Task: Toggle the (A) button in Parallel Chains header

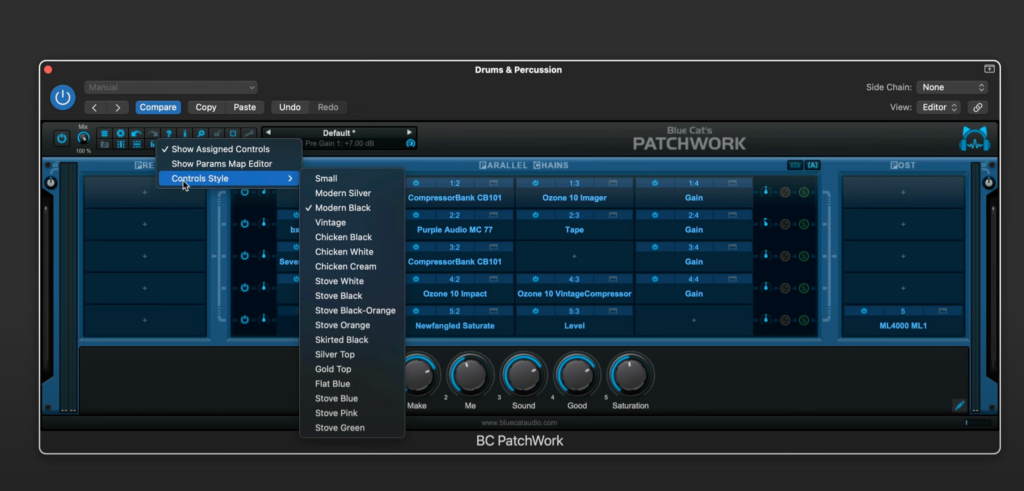Action: click(x=812, y=165)
